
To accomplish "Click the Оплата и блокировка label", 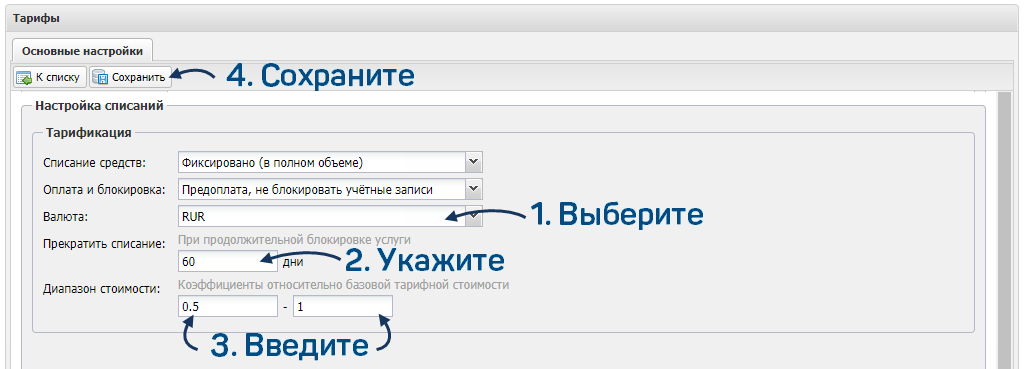I will click(x=104, y=190).
